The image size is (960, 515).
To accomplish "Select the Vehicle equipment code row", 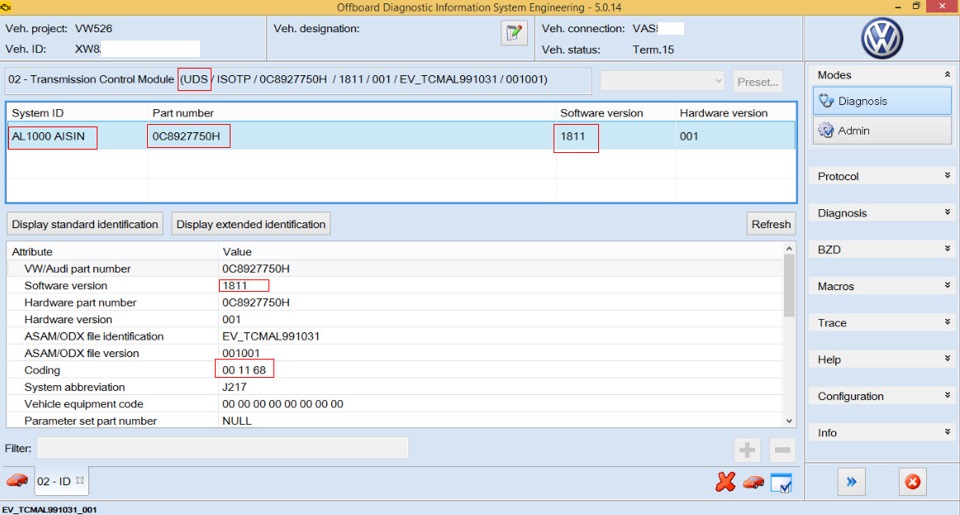I will pyautogui.click(x=395, y=404).
